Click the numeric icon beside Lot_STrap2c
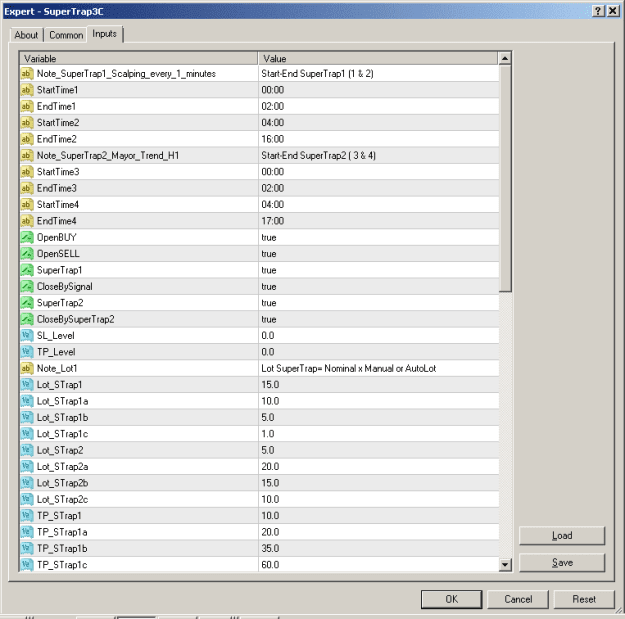Screen dimensions: 625x619 tap(27, 499)
